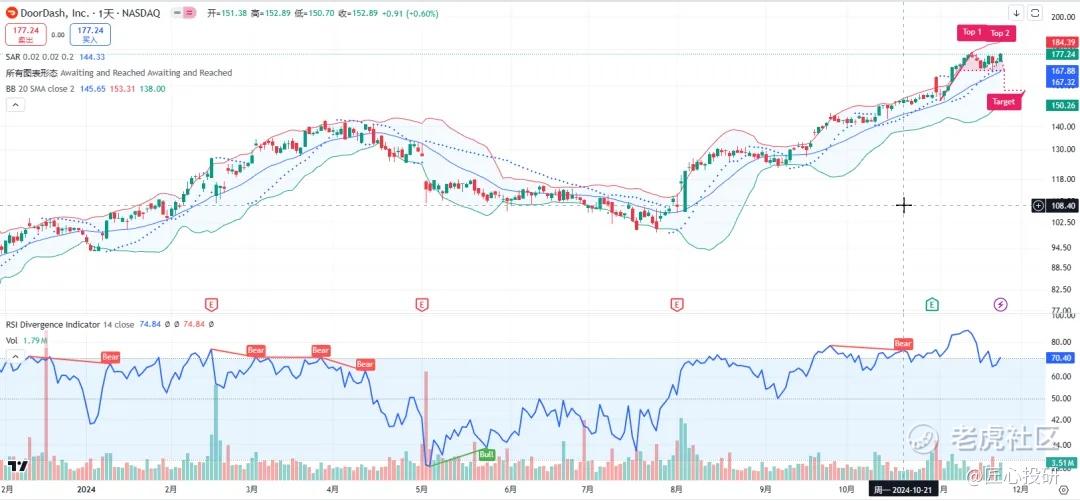Open chart settings gear at bottom right
Image resolution: width=1080 pixels, height=501 pixels.
click(1063, 489)
